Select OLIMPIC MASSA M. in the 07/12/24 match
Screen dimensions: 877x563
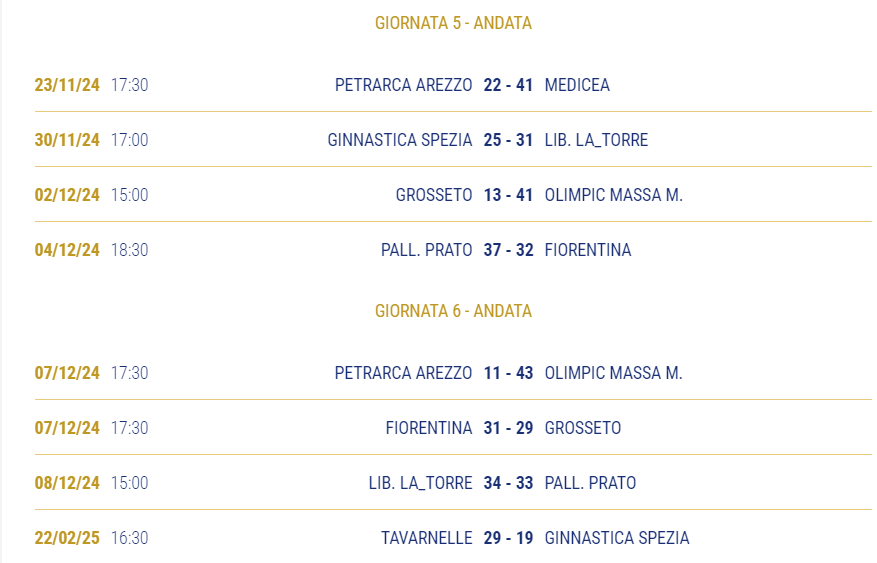click(614, 373)
